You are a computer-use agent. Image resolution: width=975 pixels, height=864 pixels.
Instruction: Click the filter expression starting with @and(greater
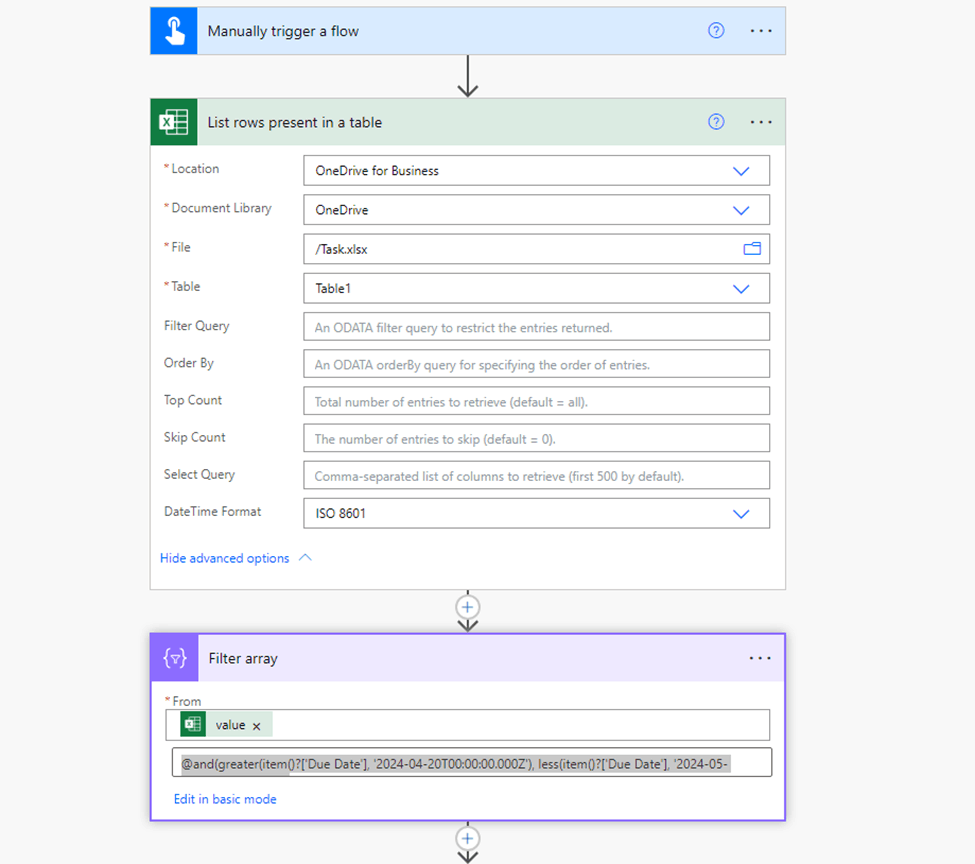pos(471,763)
